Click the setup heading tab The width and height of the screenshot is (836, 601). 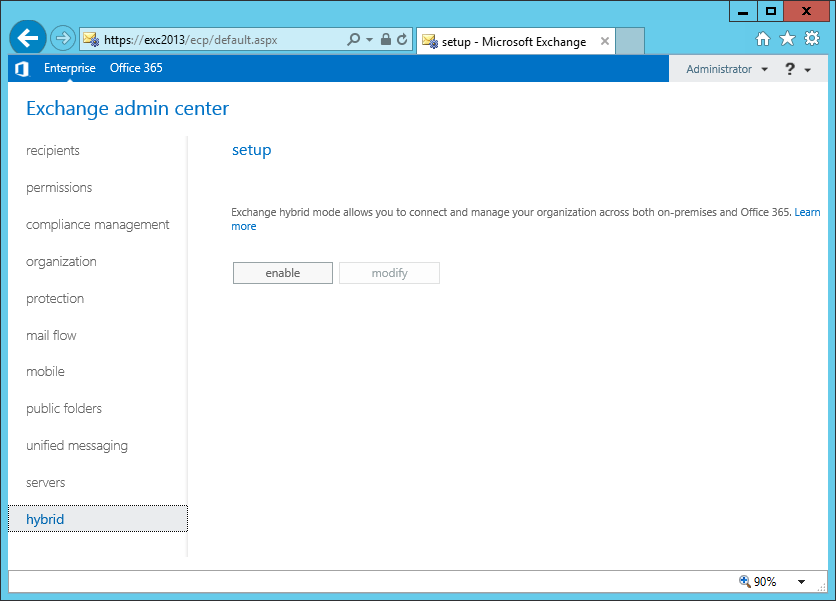coord(252,150)
